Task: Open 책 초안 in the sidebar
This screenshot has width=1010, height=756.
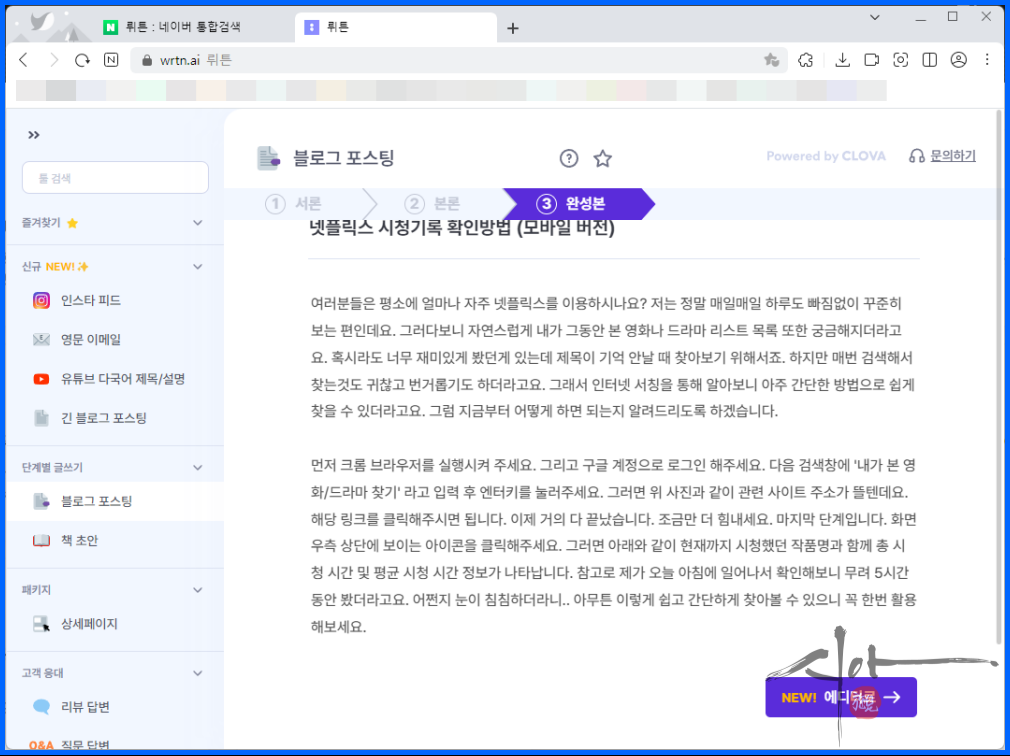Action: [115, 540]
